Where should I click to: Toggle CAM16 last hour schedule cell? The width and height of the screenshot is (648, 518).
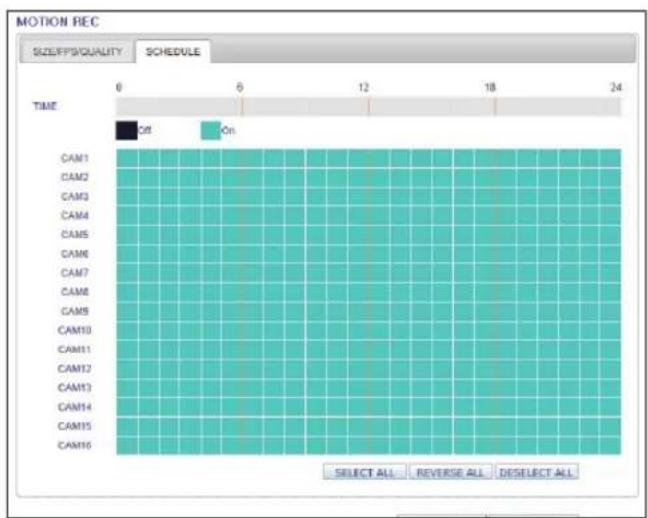(x=610, y=446)
